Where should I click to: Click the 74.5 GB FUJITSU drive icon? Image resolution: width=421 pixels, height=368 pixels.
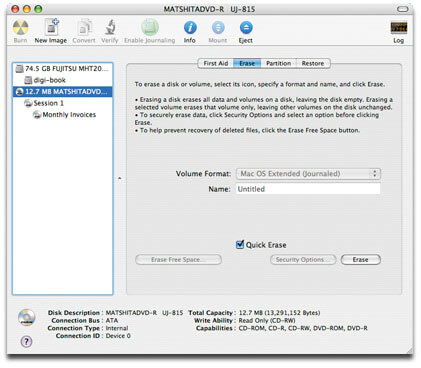(x=20, y=69)
